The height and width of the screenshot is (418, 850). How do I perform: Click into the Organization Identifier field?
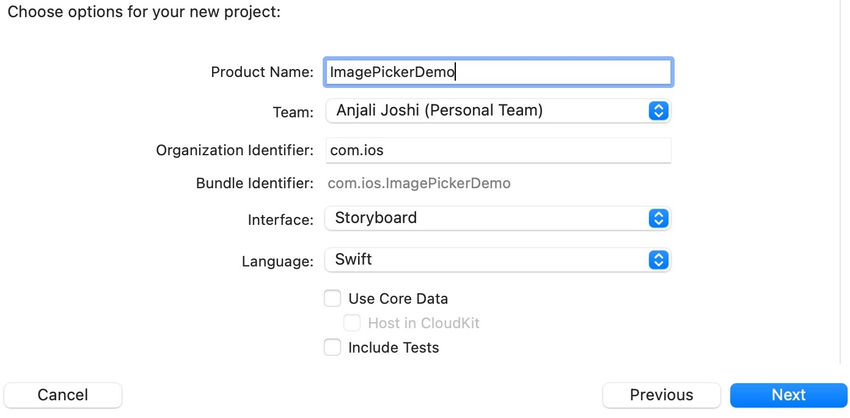point(498,151)
